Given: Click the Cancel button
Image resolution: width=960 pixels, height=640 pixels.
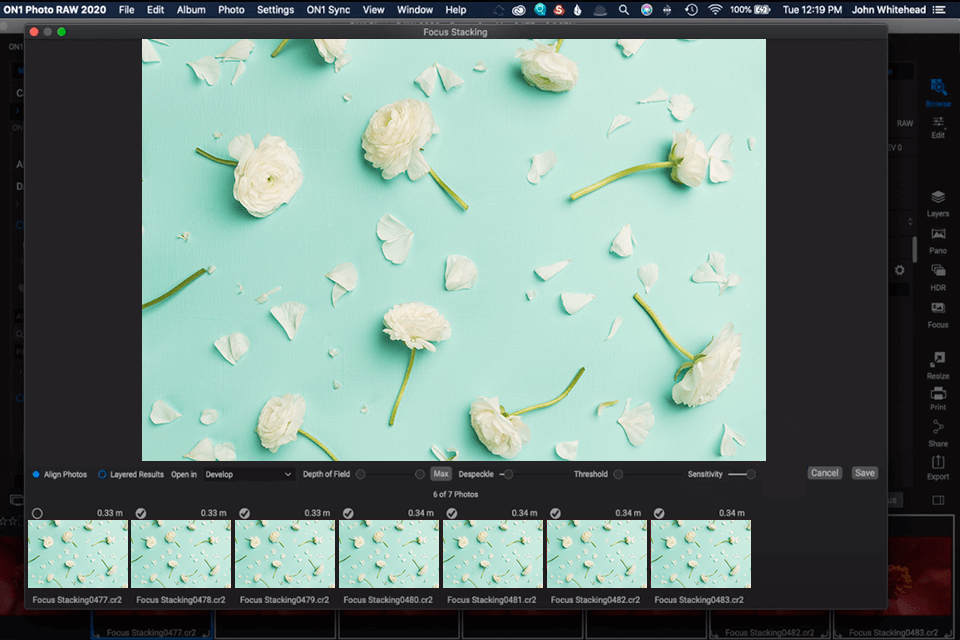Looking at the screenshot, I should click(824, 473).
